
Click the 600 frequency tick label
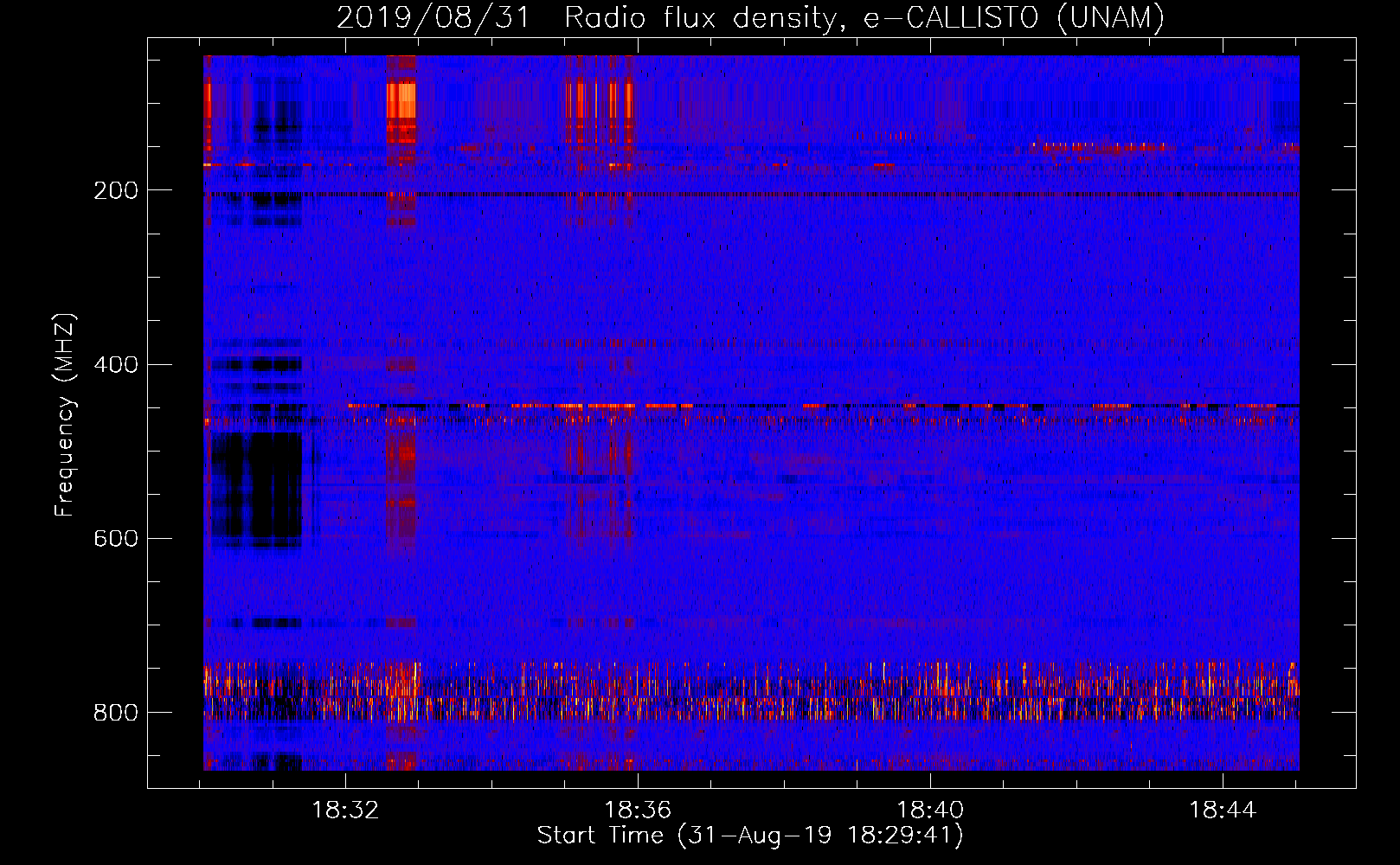tap(116, 538)
